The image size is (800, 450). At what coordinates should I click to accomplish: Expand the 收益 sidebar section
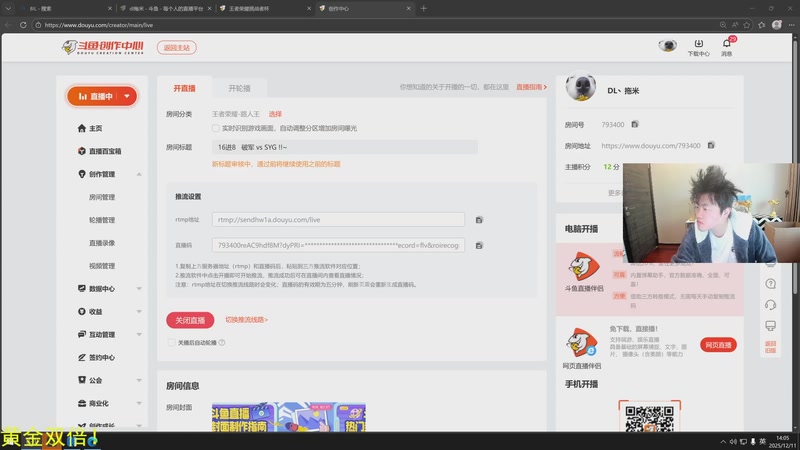(x=139, y=312)
